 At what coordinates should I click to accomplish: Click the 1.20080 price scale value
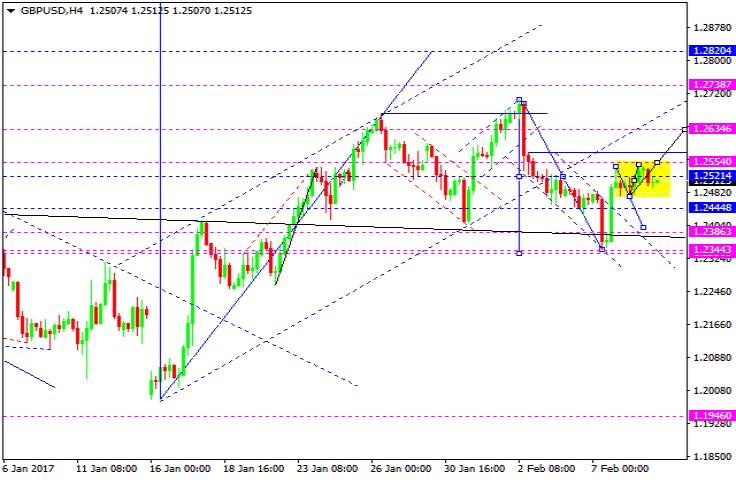tap(713, 390)
